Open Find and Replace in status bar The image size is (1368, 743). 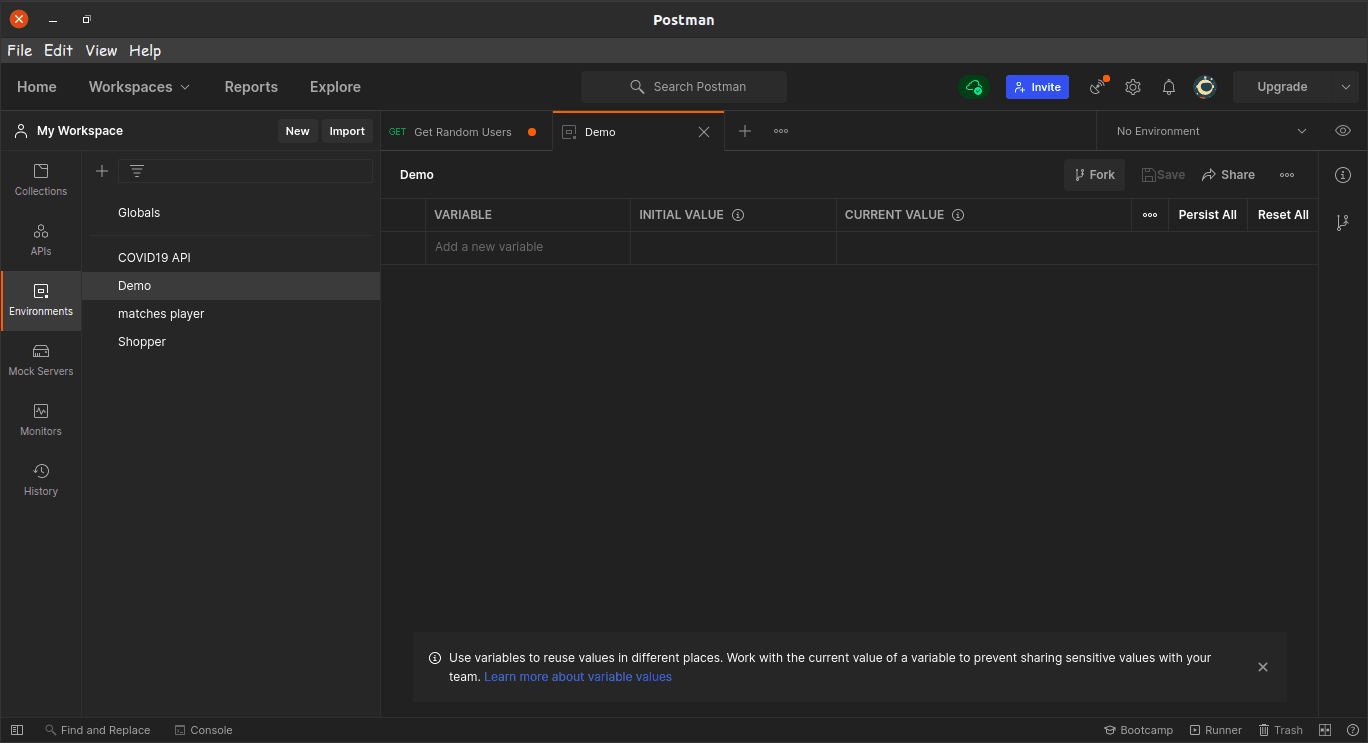point(97,730)
